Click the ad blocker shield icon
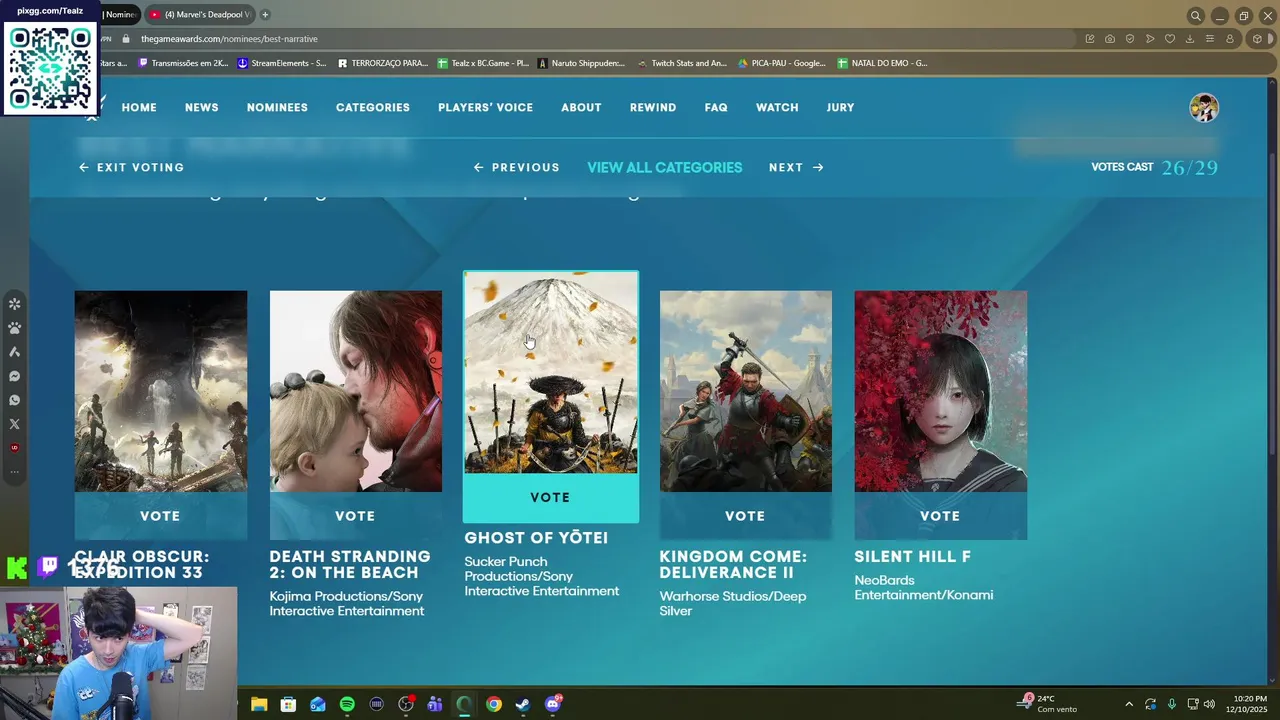 pos(1130,39)
